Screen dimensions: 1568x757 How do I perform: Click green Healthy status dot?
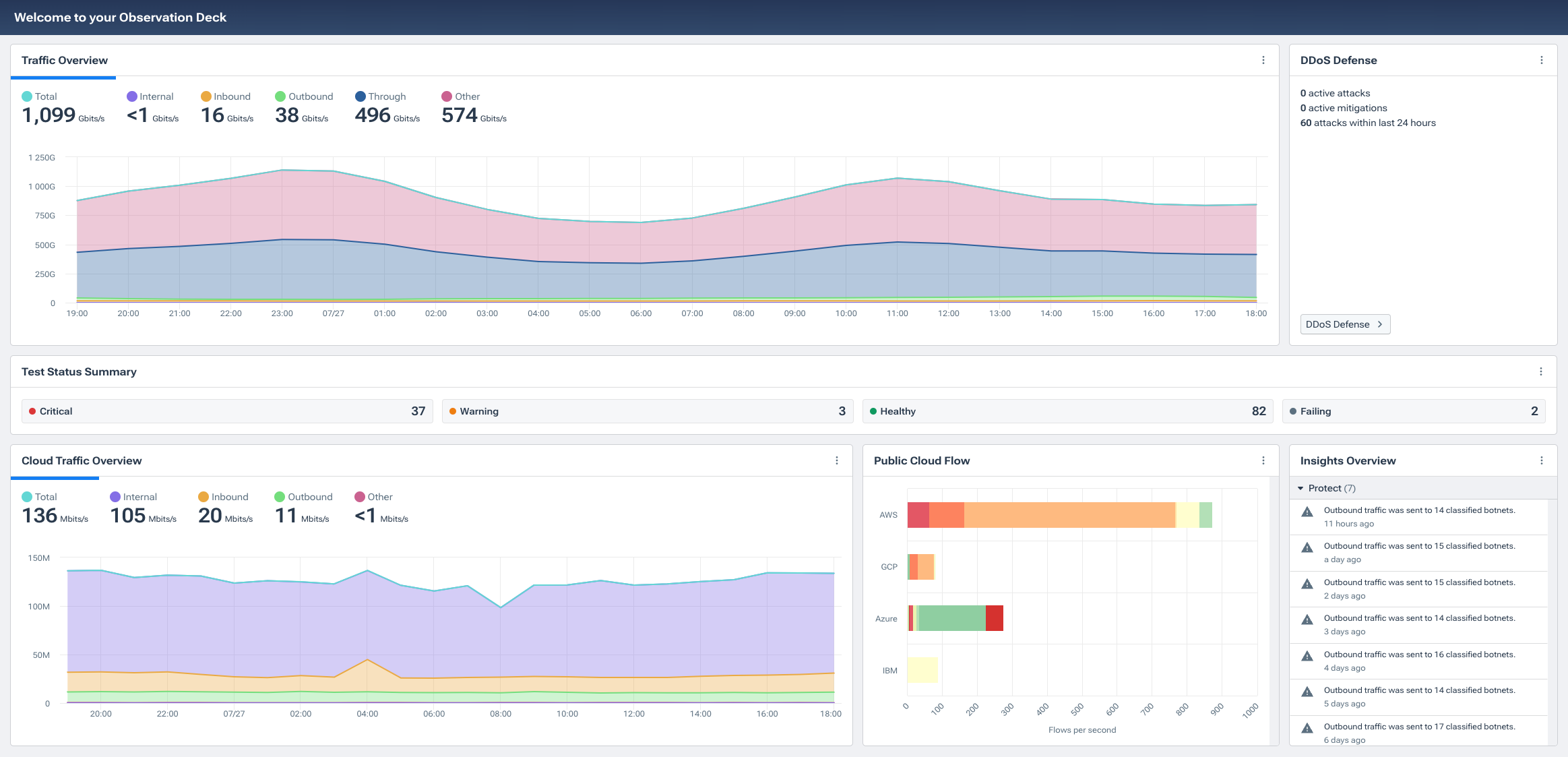click(873, 411)
